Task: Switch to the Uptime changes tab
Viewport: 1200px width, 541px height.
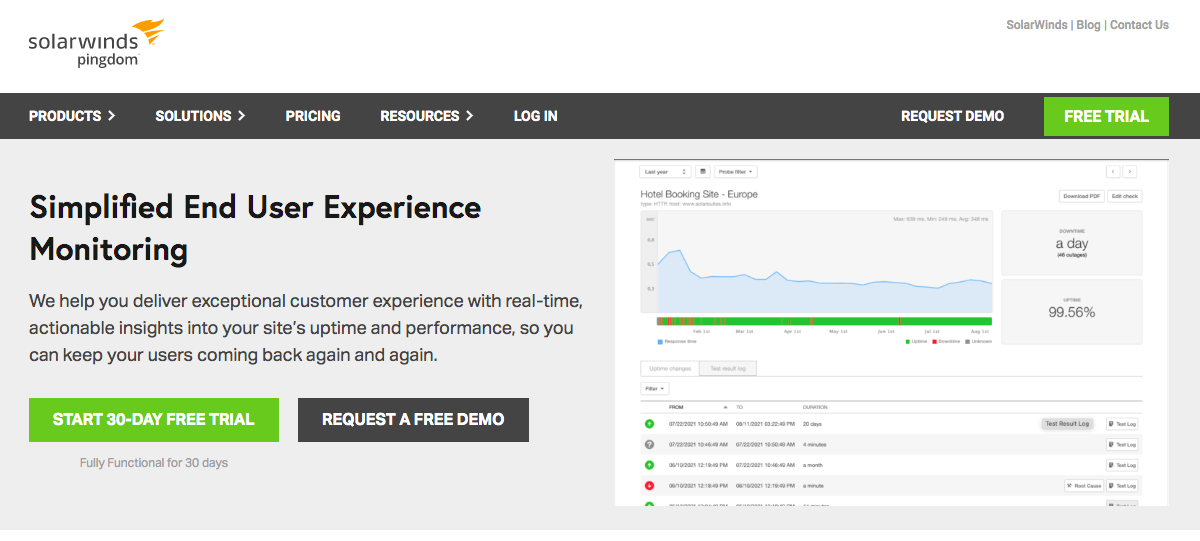Action: click(x=669, y=368)
